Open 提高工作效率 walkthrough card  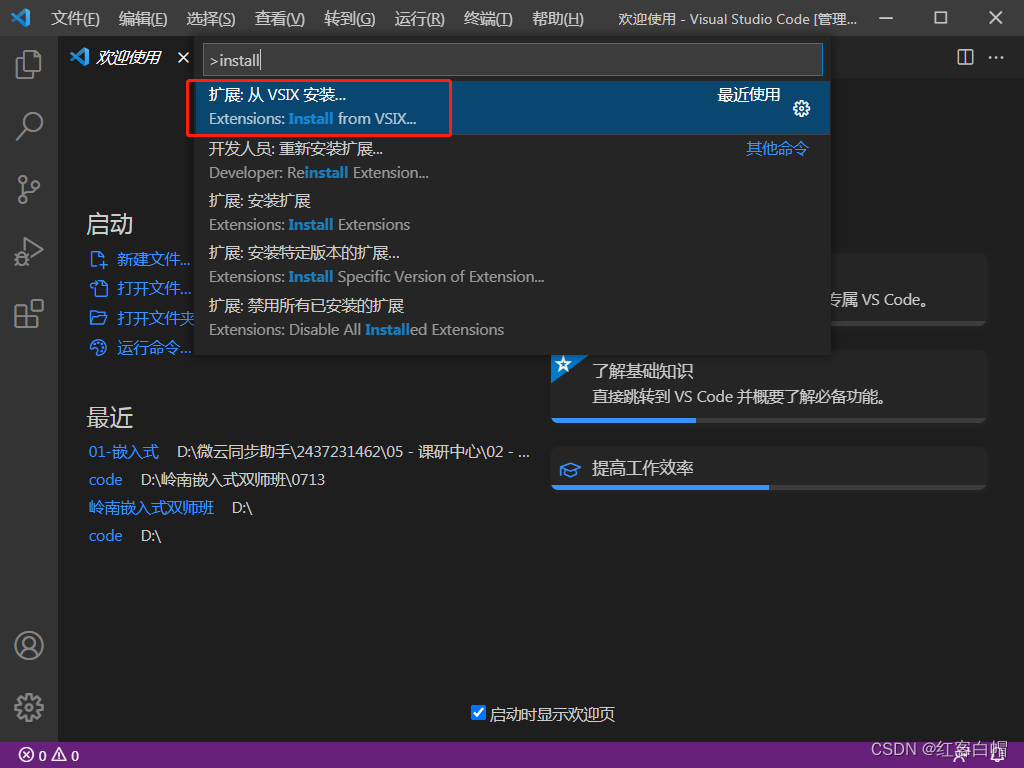768,468
